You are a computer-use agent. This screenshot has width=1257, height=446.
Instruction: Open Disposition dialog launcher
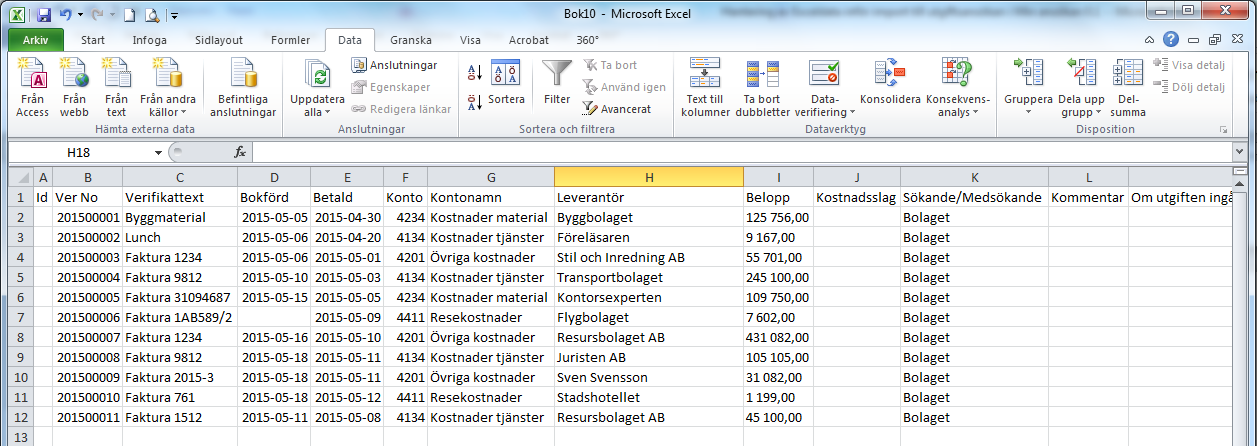click(x=1223, y=130)
